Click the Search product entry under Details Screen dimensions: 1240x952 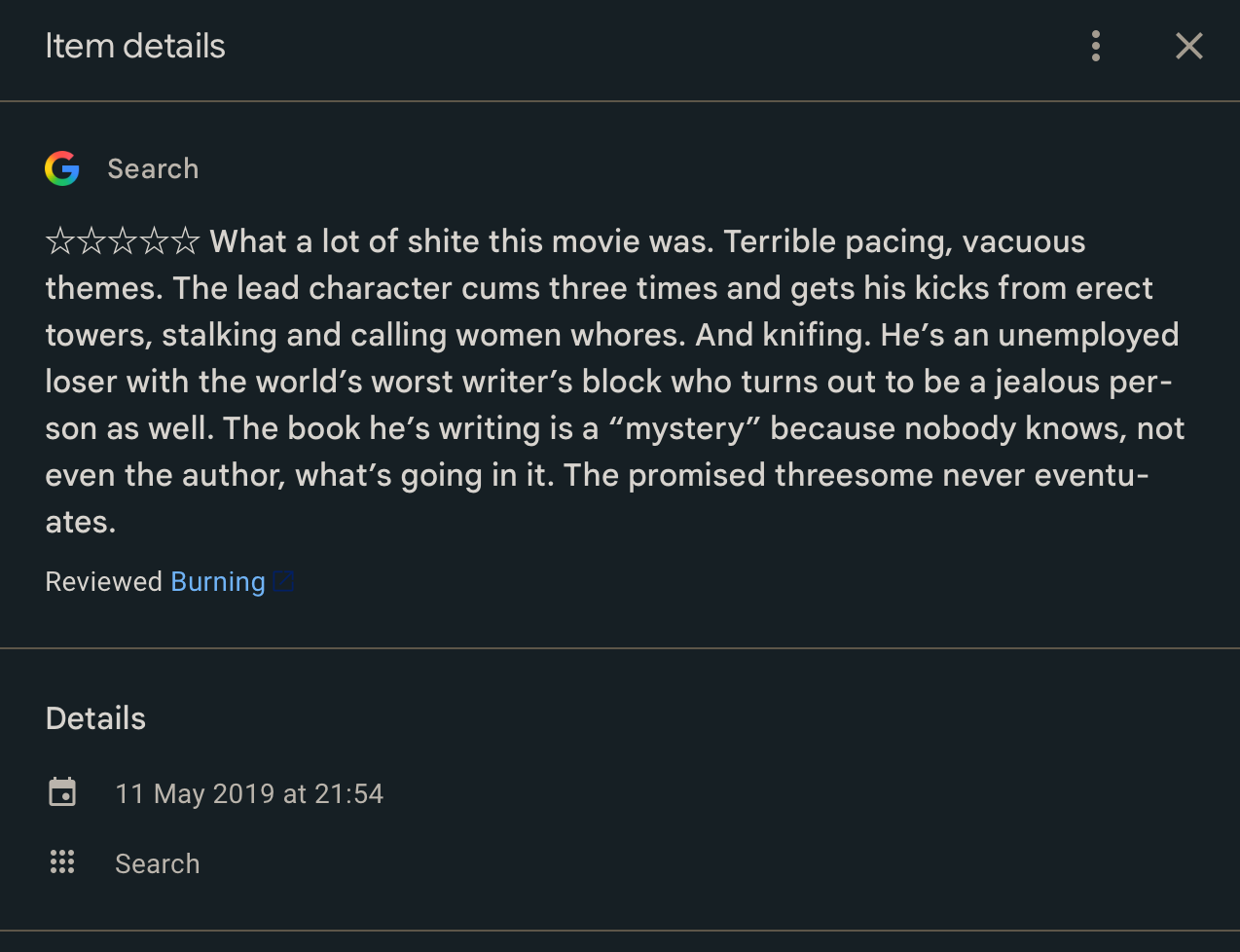(x=158, y=863)
